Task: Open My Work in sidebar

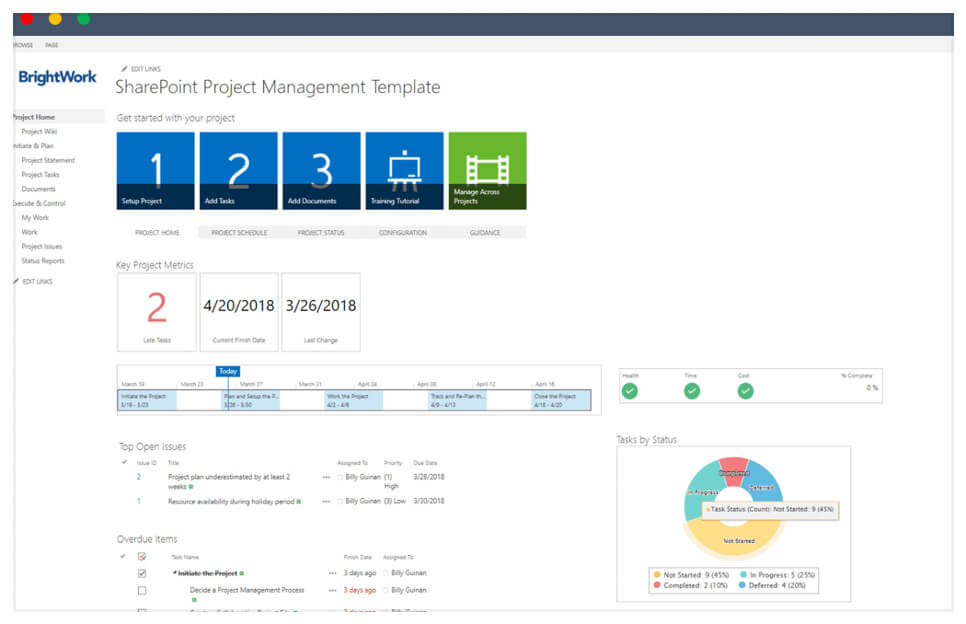Action: pyautogui.click(x=35, y=217)
